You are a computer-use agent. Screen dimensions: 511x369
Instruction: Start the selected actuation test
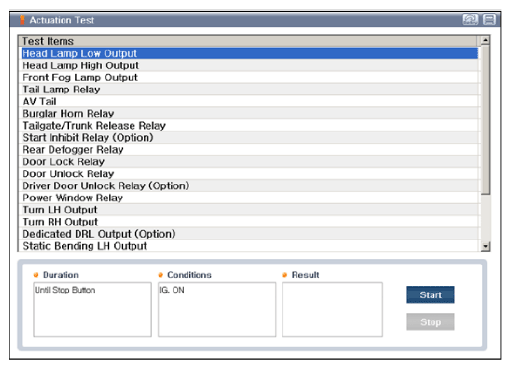coord(430,295)
